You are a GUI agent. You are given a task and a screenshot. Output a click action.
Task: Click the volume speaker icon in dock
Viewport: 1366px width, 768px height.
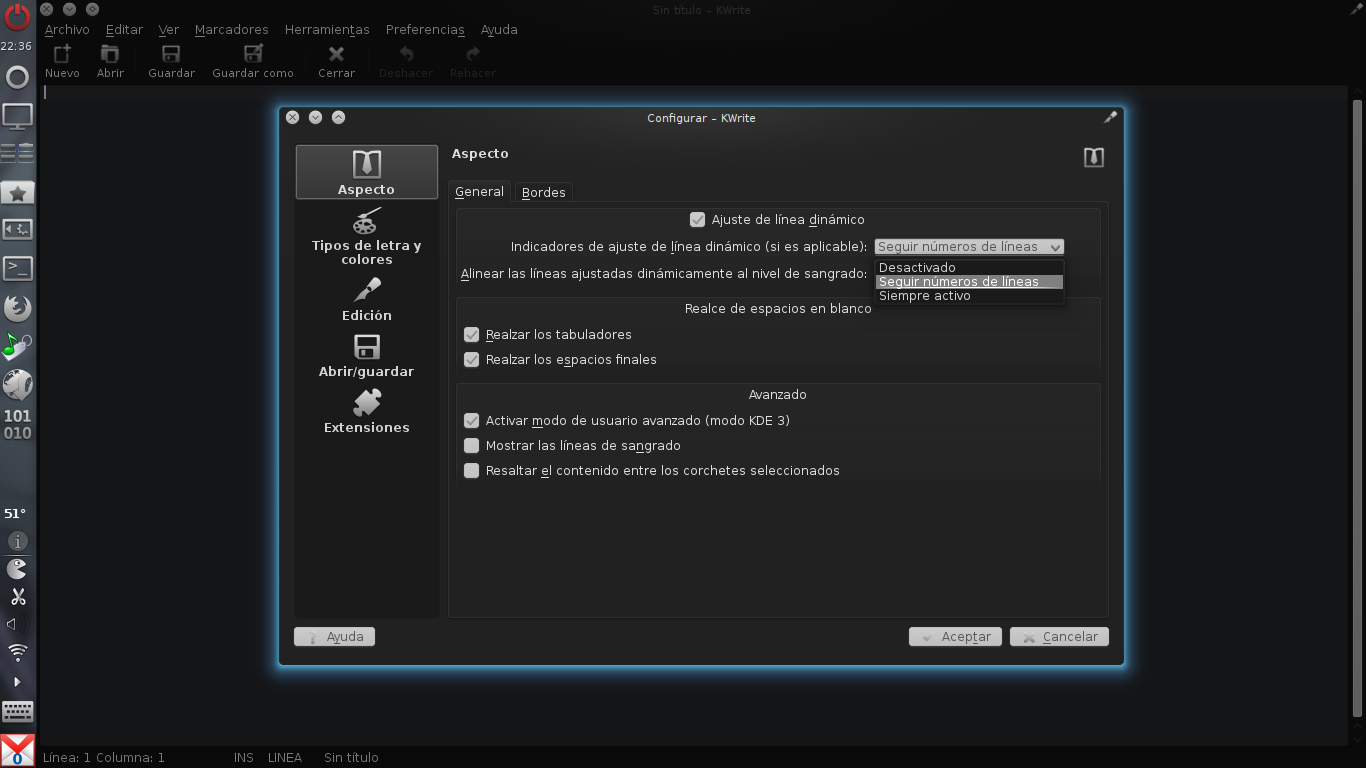point(12,624)
